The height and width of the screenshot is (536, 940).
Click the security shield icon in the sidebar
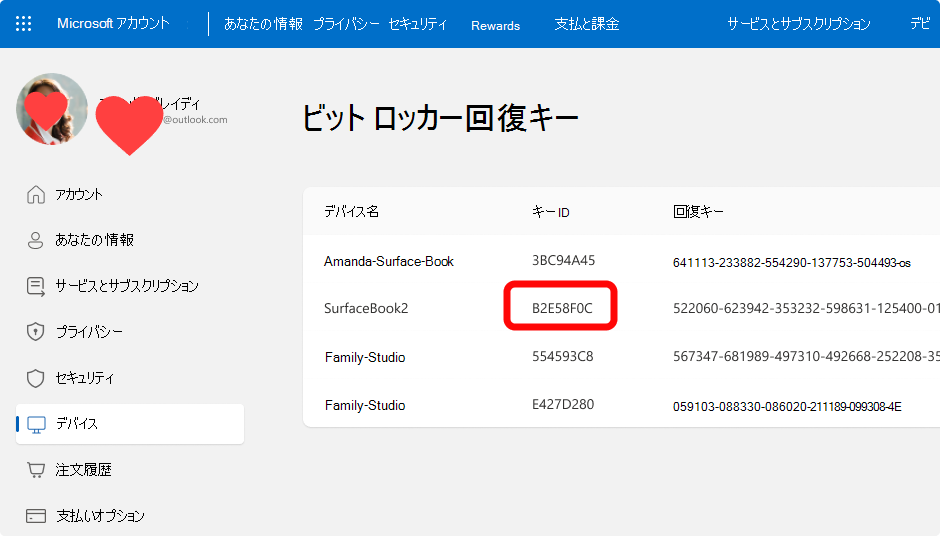tap(35, 378)
